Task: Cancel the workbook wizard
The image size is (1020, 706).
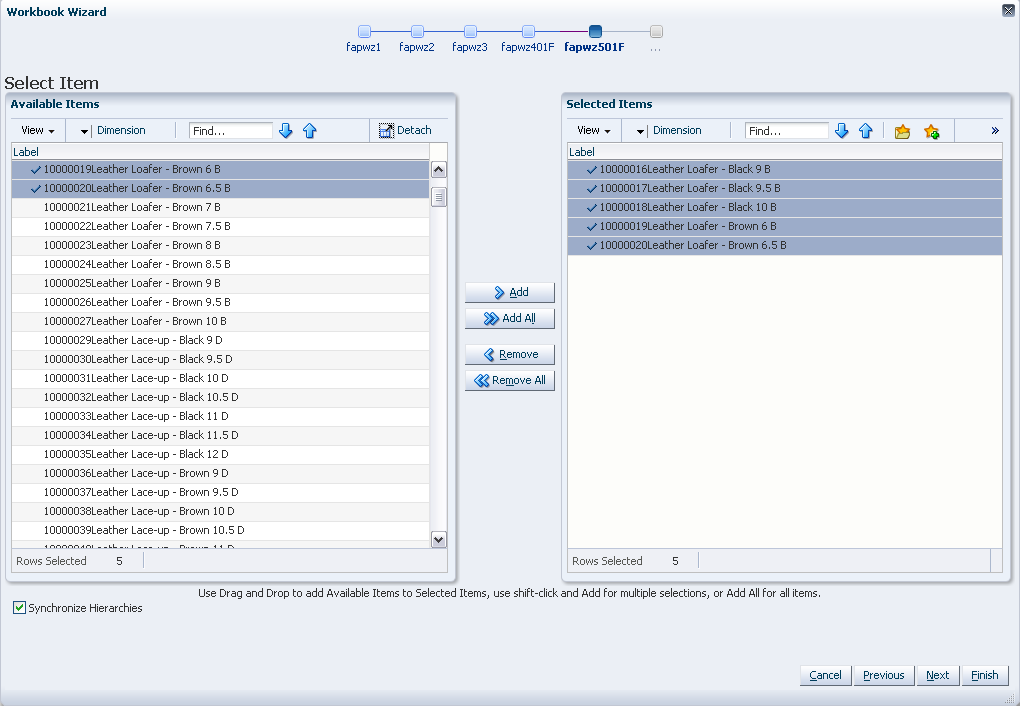Action: coord(825,675)
